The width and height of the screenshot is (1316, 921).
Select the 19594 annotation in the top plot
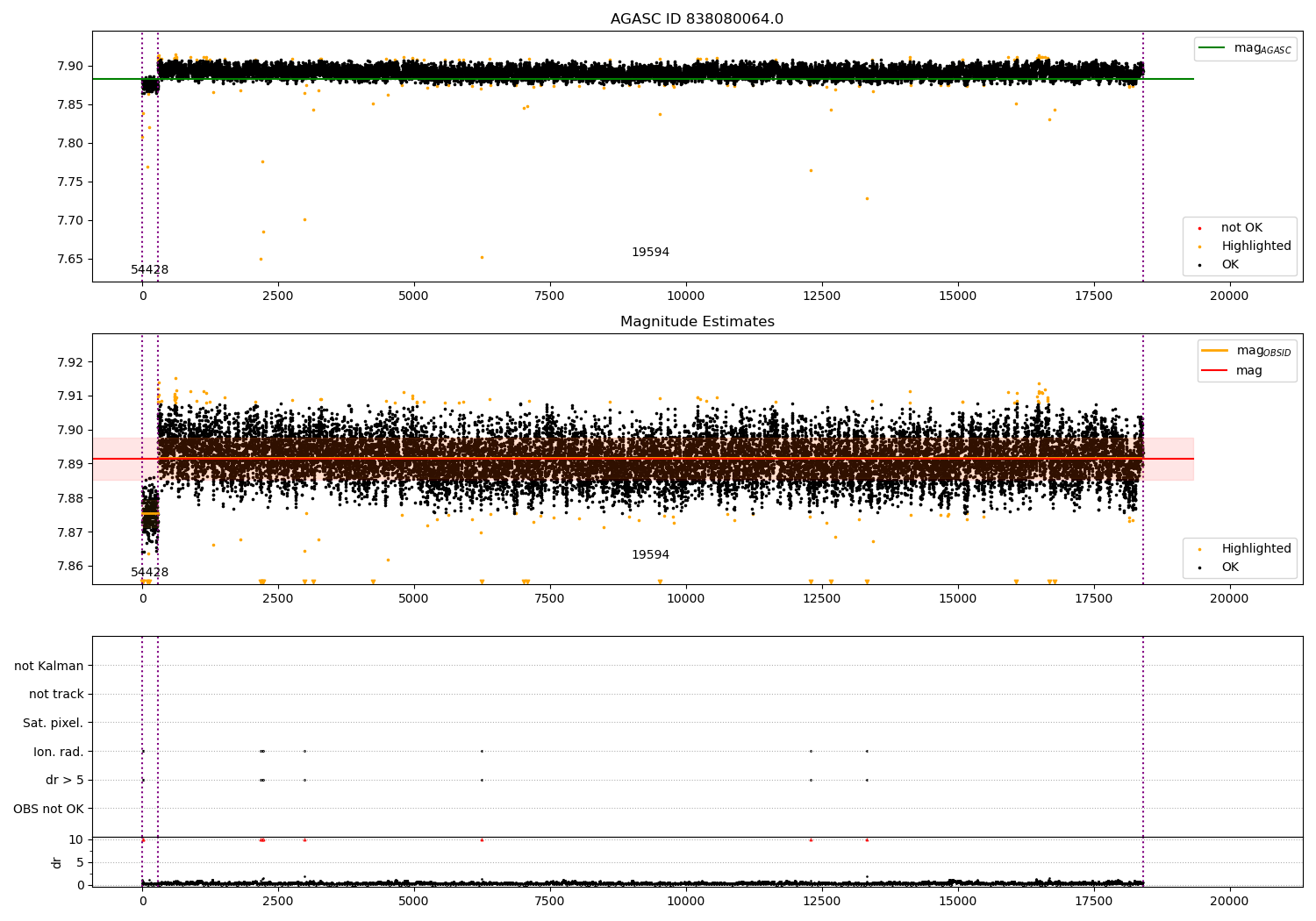pyautogui.click(x=650, y=253)
